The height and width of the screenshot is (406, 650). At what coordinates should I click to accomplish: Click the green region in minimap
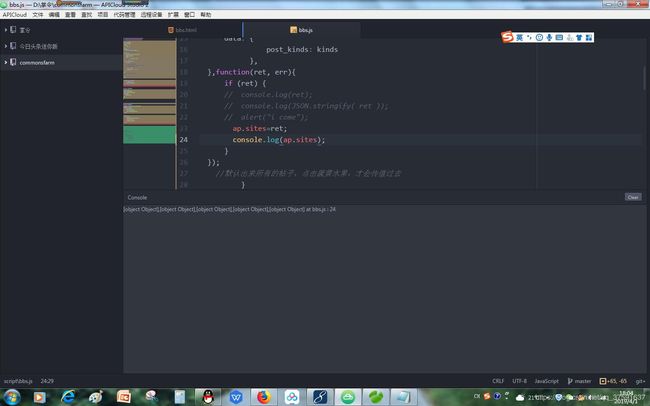tap(149, 135)
